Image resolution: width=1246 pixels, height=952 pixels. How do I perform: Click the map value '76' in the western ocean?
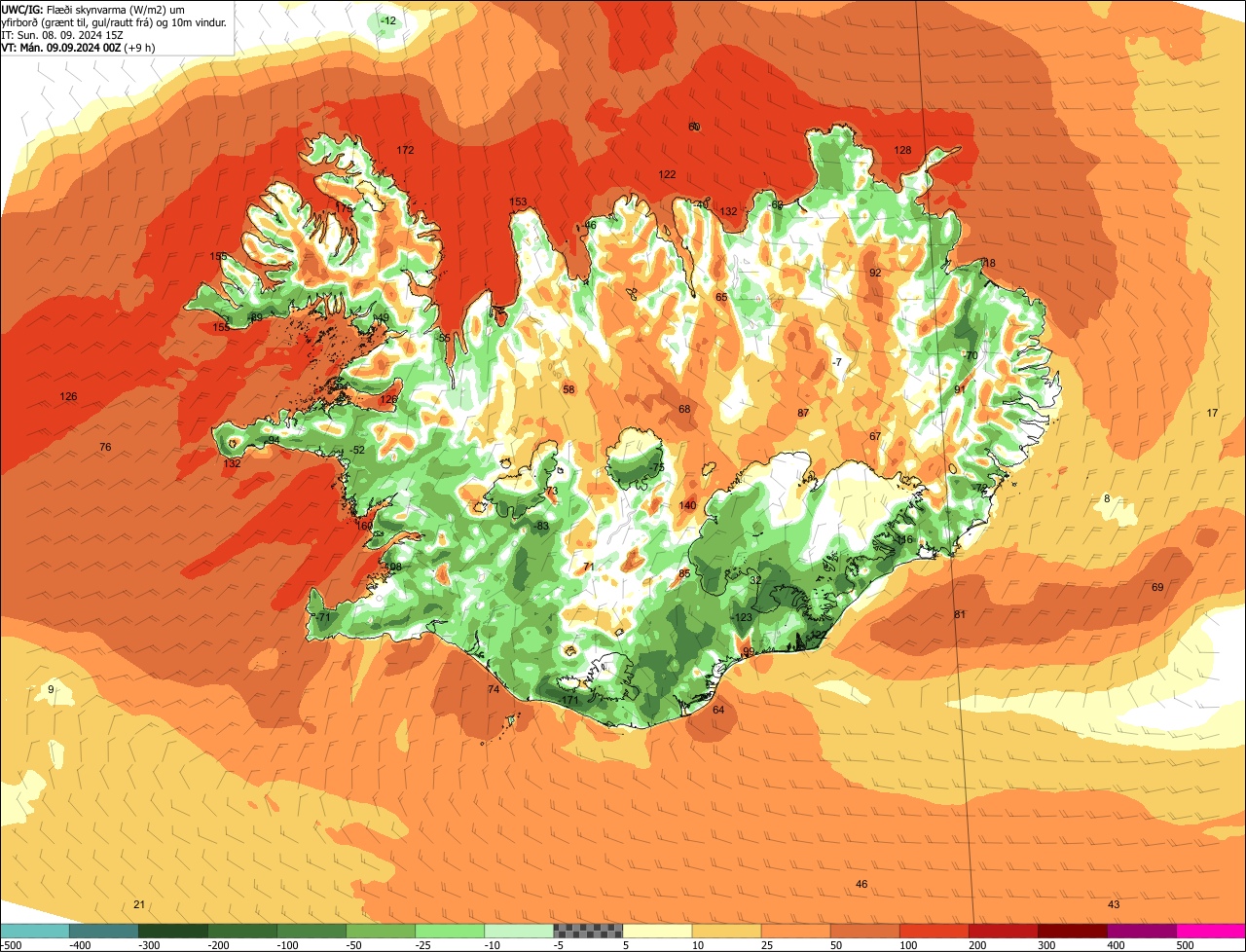click(105, 447)
